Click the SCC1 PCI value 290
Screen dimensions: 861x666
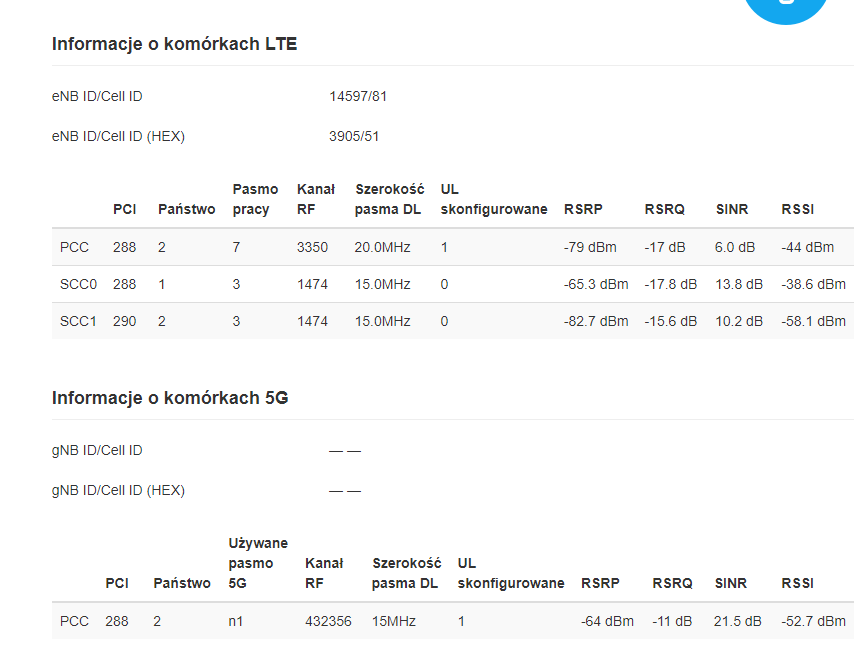(x=124, y=322)
